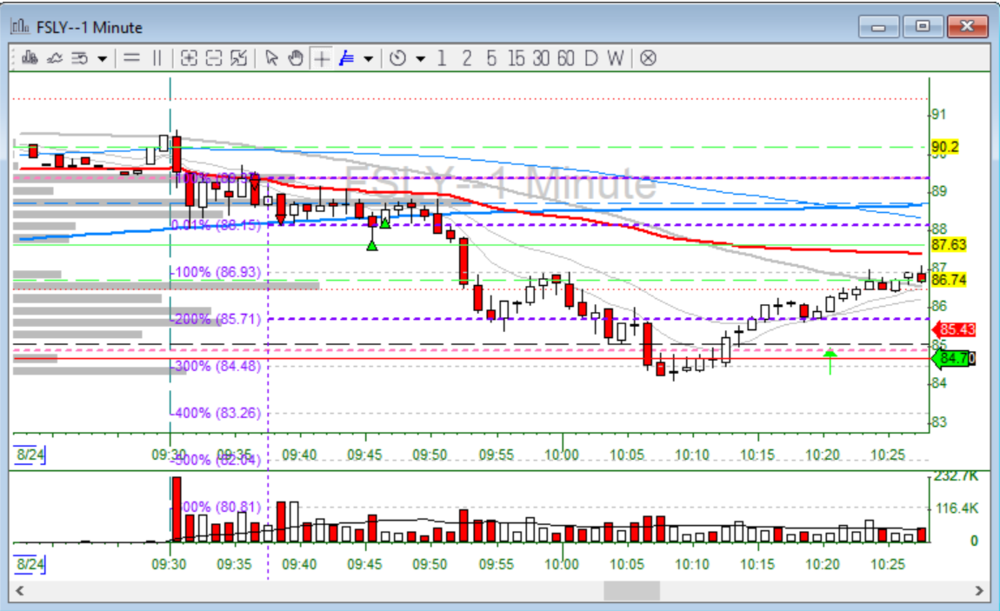Select the horizontal lines tool

coord(131,58)
